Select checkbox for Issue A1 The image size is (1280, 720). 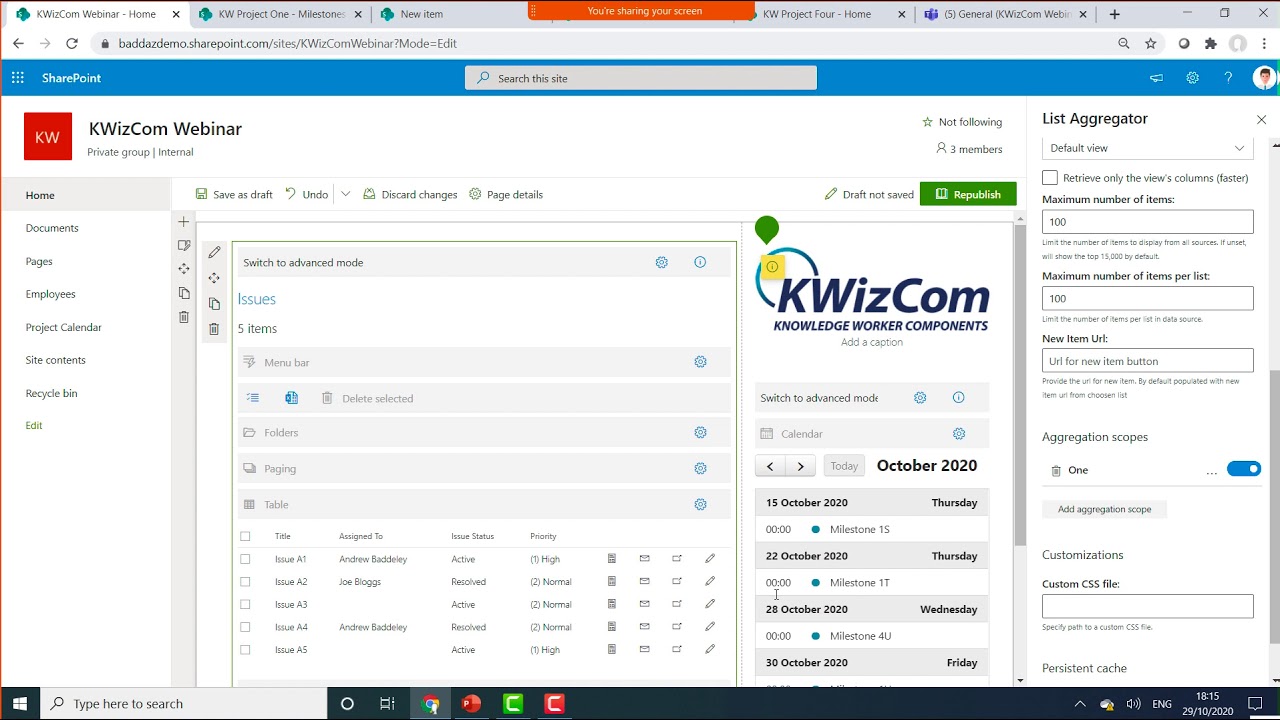pos(245,559)
